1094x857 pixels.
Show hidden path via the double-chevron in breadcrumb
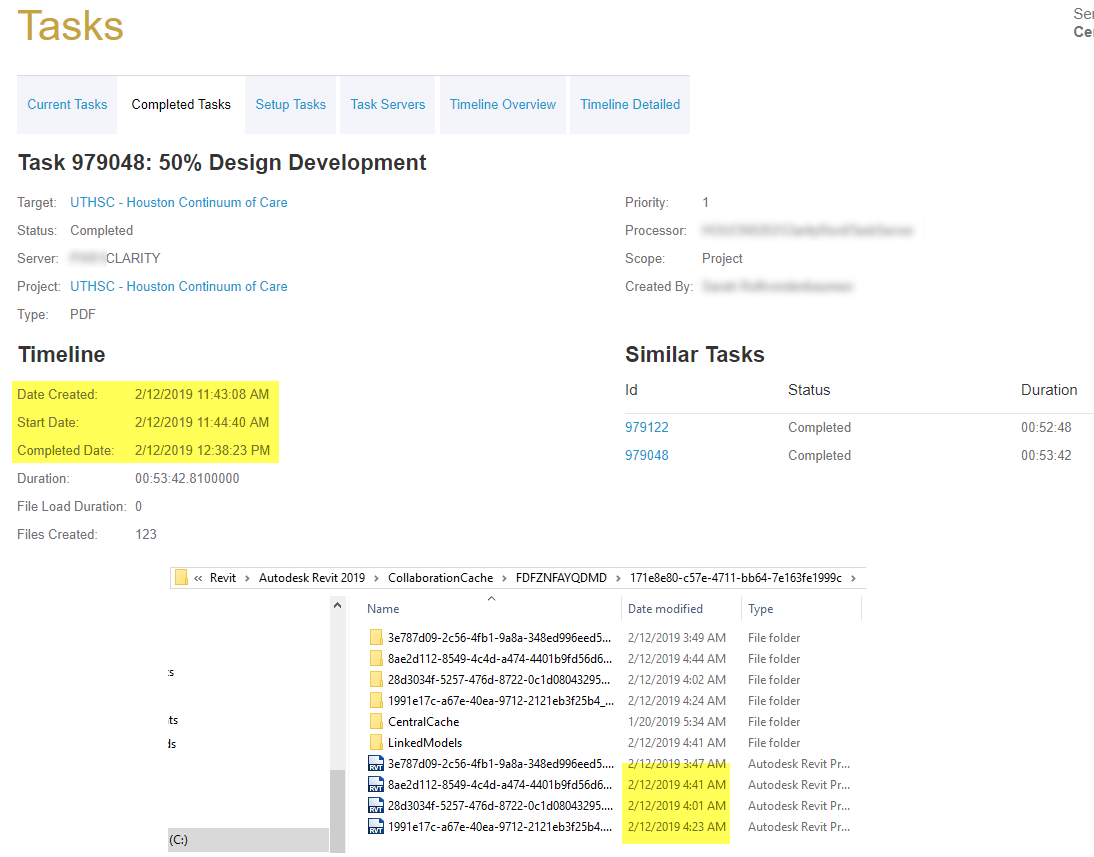click(199, 578)
